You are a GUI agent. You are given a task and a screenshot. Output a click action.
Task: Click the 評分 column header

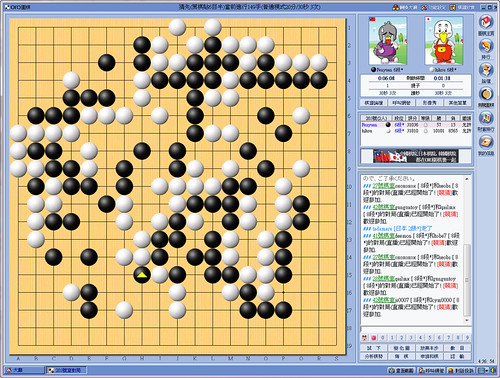(412, 118)
